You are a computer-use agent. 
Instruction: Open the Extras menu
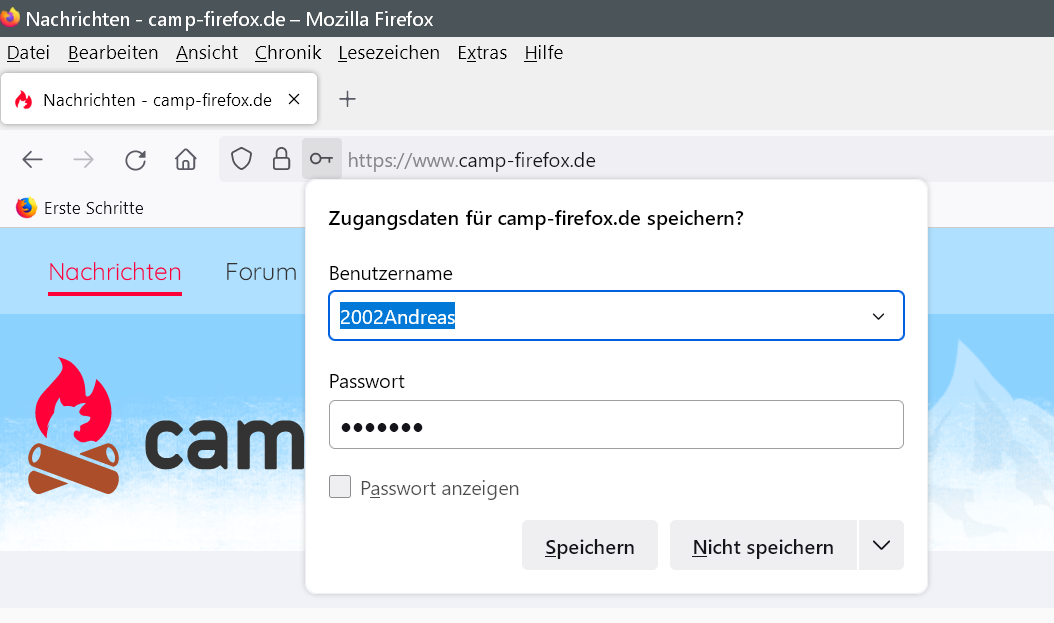482,53
